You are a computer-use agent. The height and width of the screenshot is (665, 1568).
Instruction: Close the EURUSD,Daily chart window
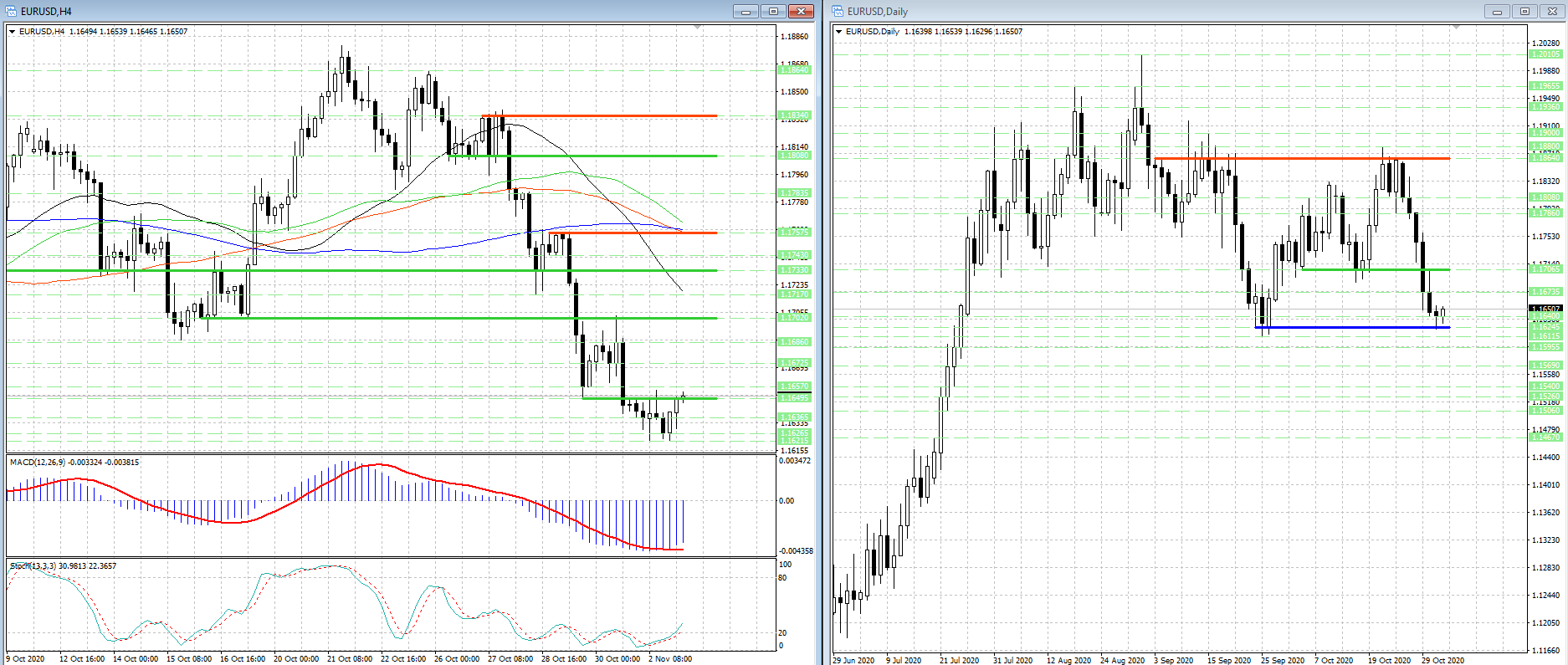click(x=1552, y=11)
